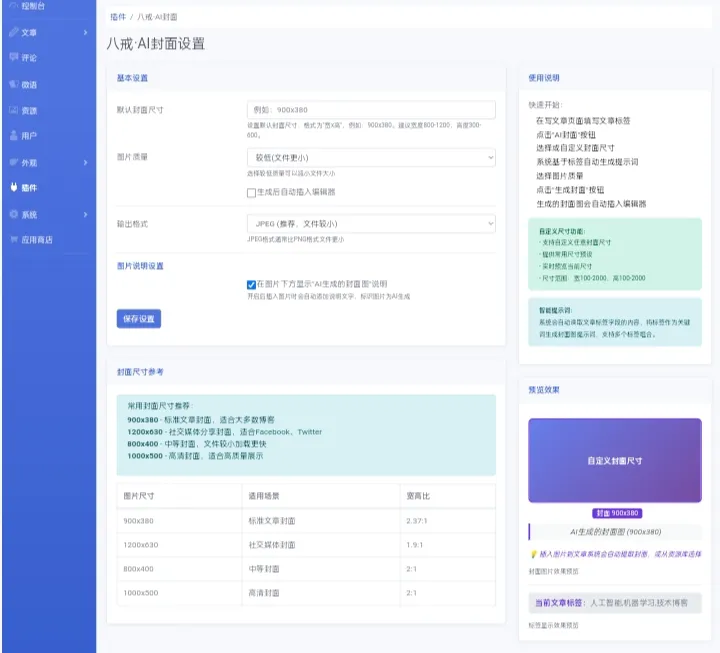Click the 1.9:1 ratio cell
The height and width of the screenshot is (653, 720).
[x=415, y=545]
